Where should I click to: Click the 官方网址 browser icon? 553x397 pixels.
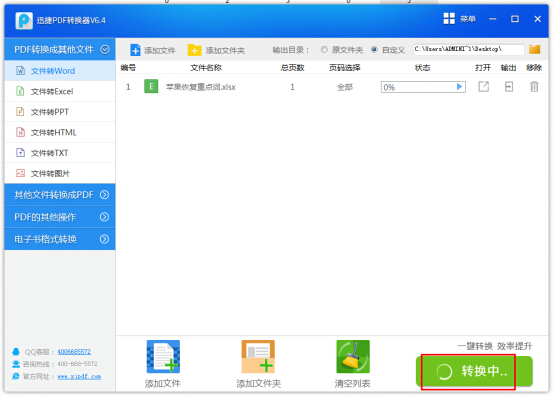[x=16, y=376]
